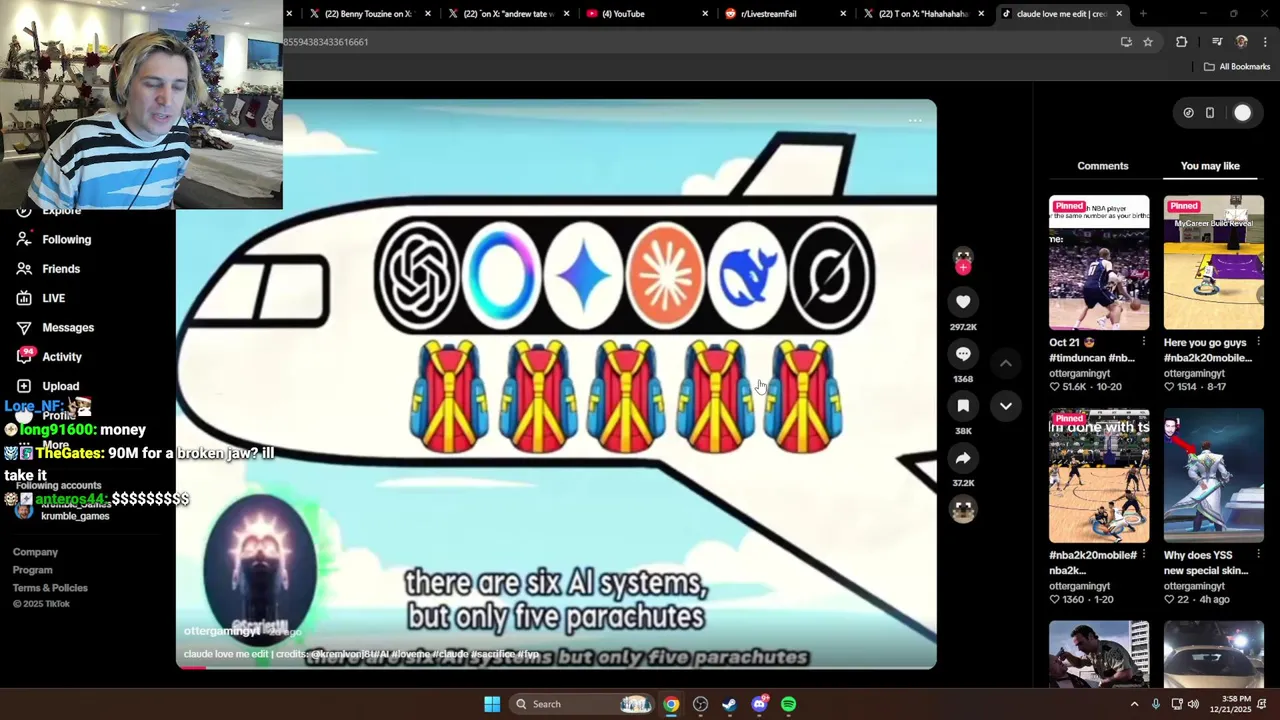Seek using the video progress bar

pos(556,667)
